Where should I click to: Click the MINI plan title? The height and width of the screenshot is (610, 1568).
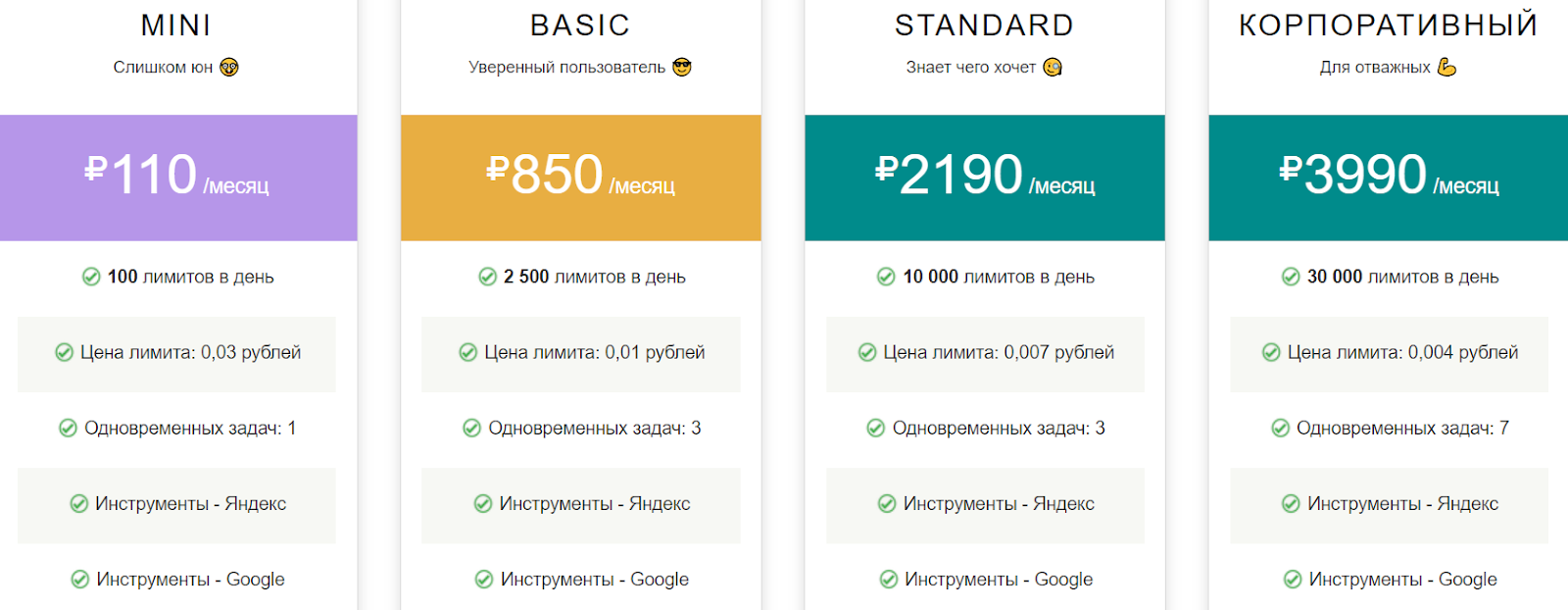176,25
